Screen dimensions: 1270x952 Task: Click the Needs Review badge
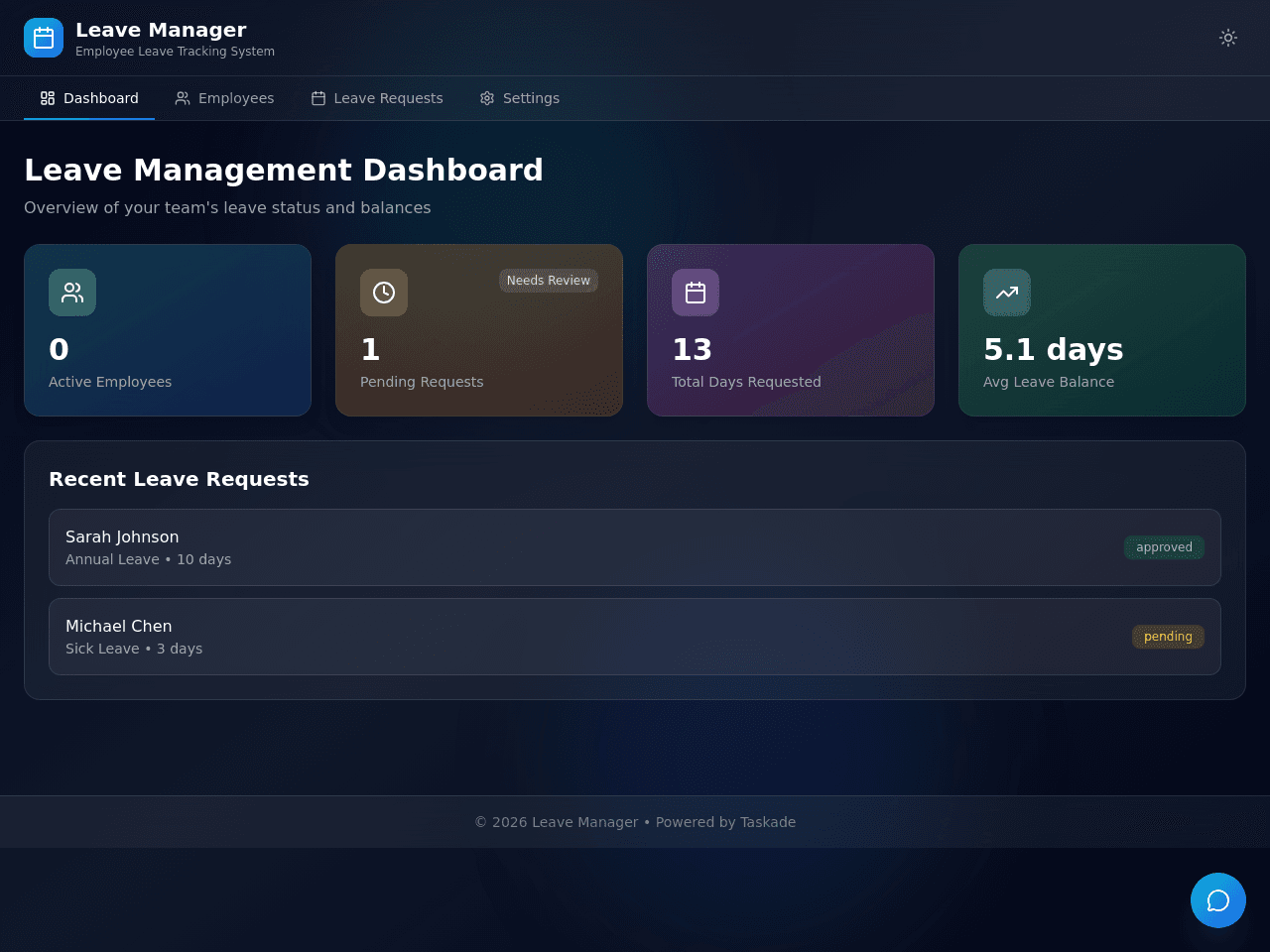pos(549,281)
